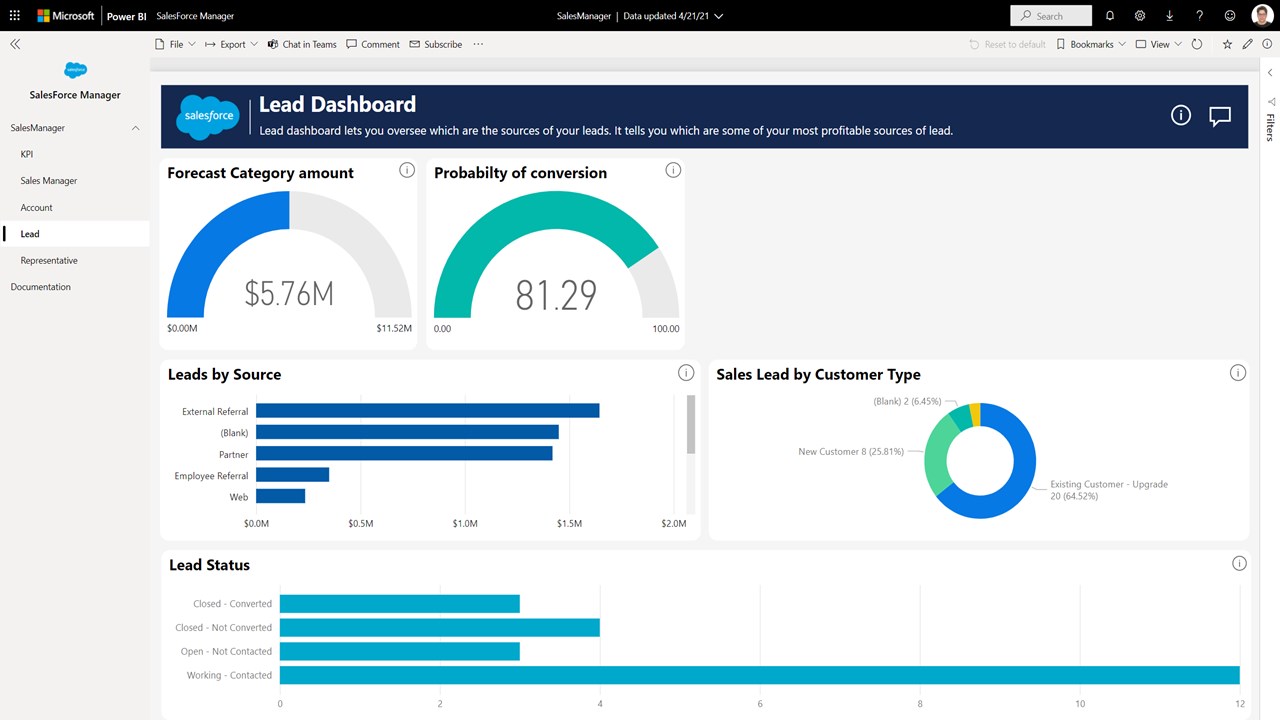Click the edit pencil icon in toolbar
The height and width of the screenshot is (720, 1280).
(1247, 44)
